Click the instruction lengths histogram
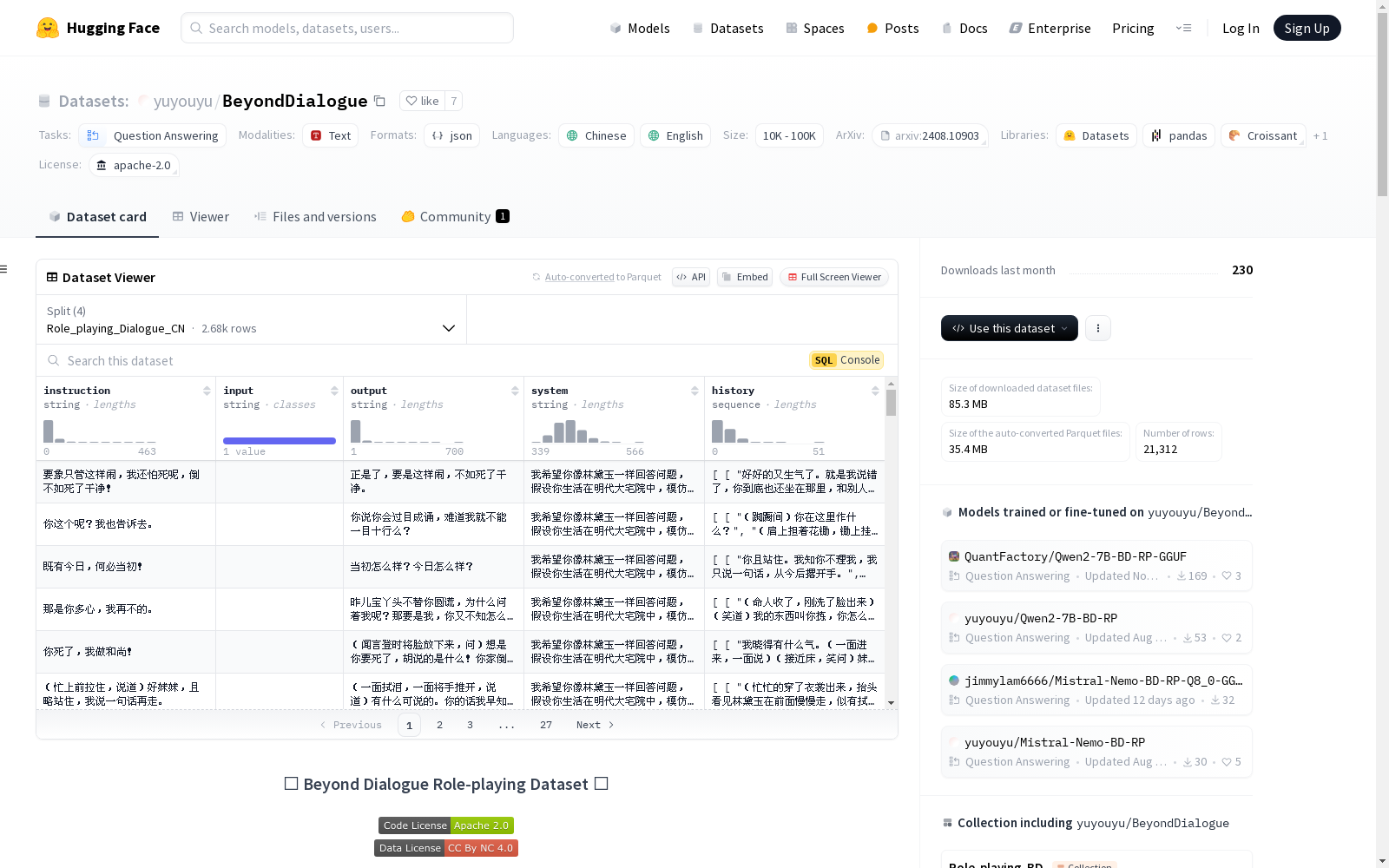The image size is (1389, 868). click(x=100, y=431)
